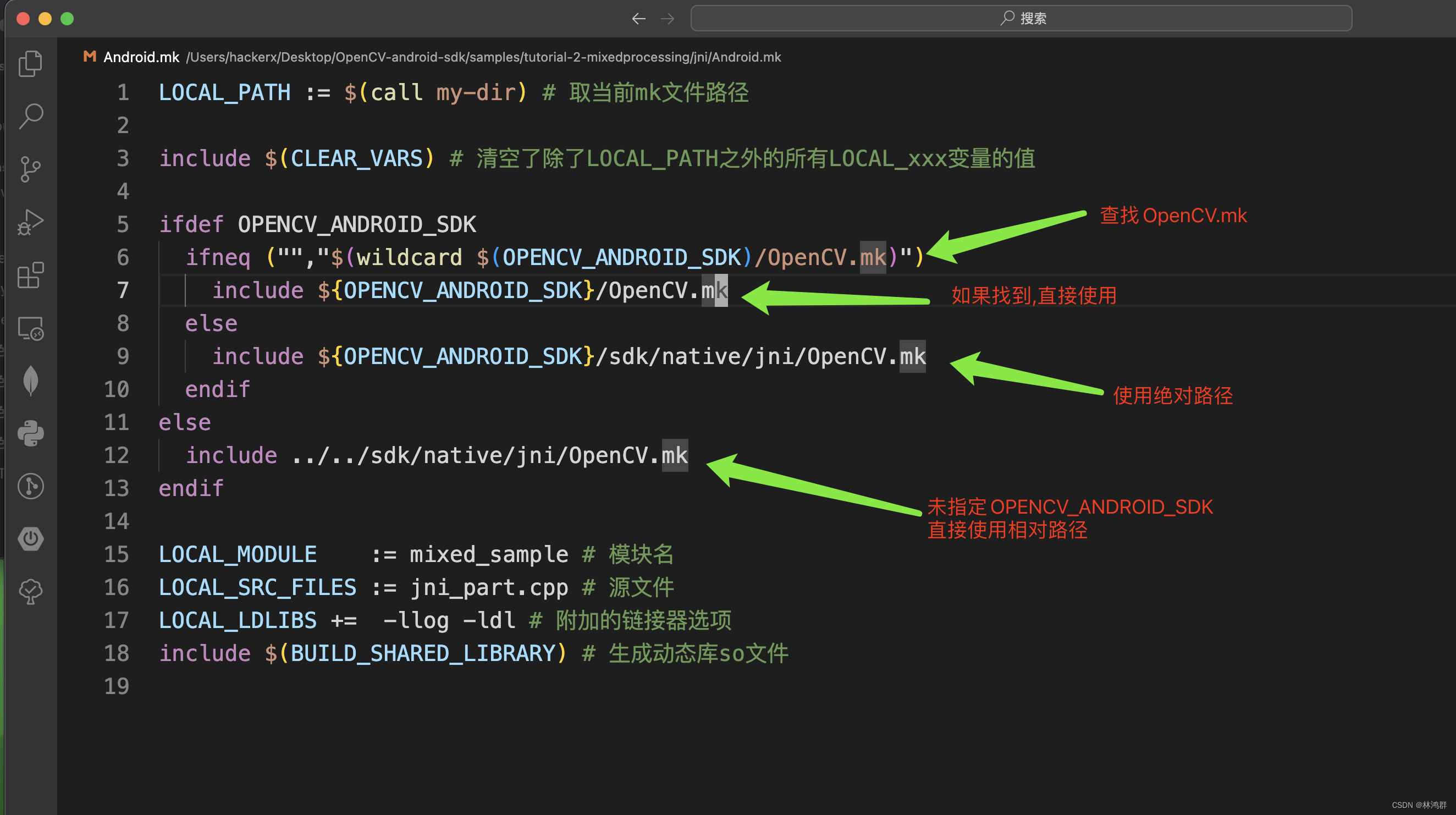
Task: Select the Android.mk editor tab
Action: pyautogui.click(x=141, y=57)
